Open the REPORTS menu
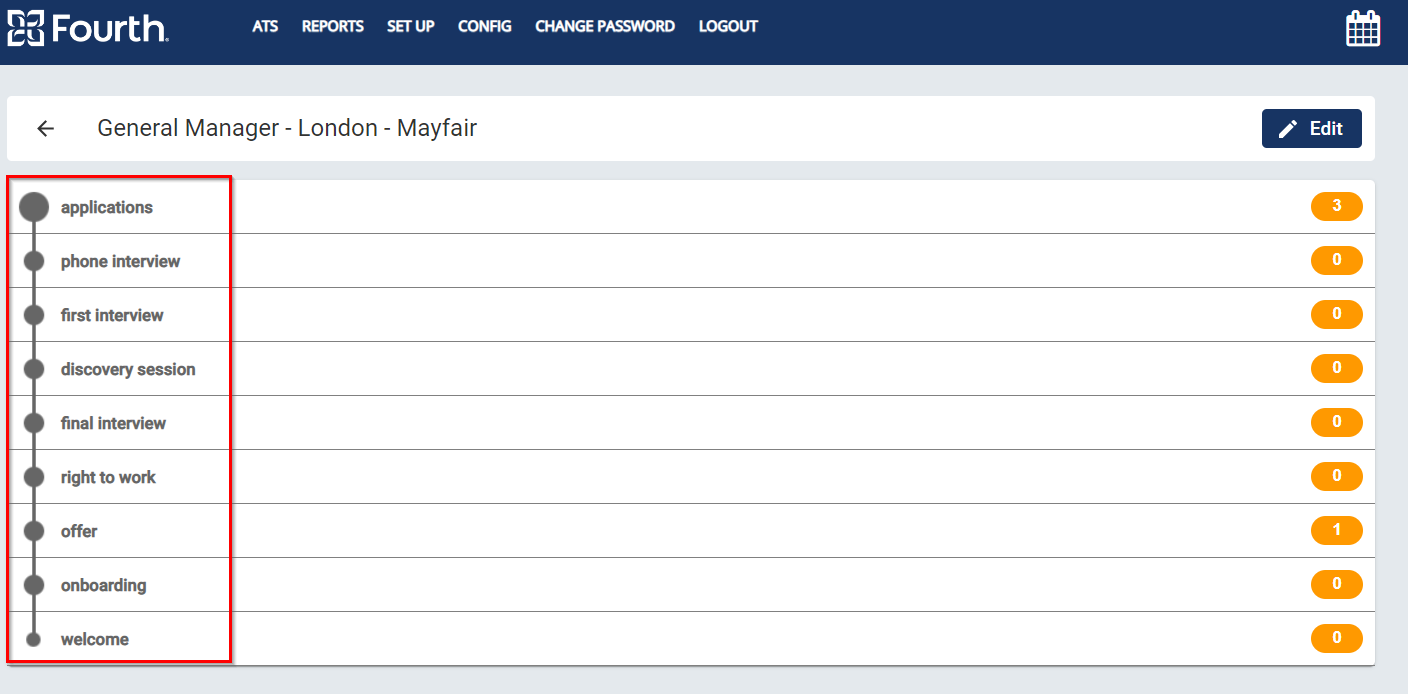The image size is (1408, 694). (x=333, y=26)
